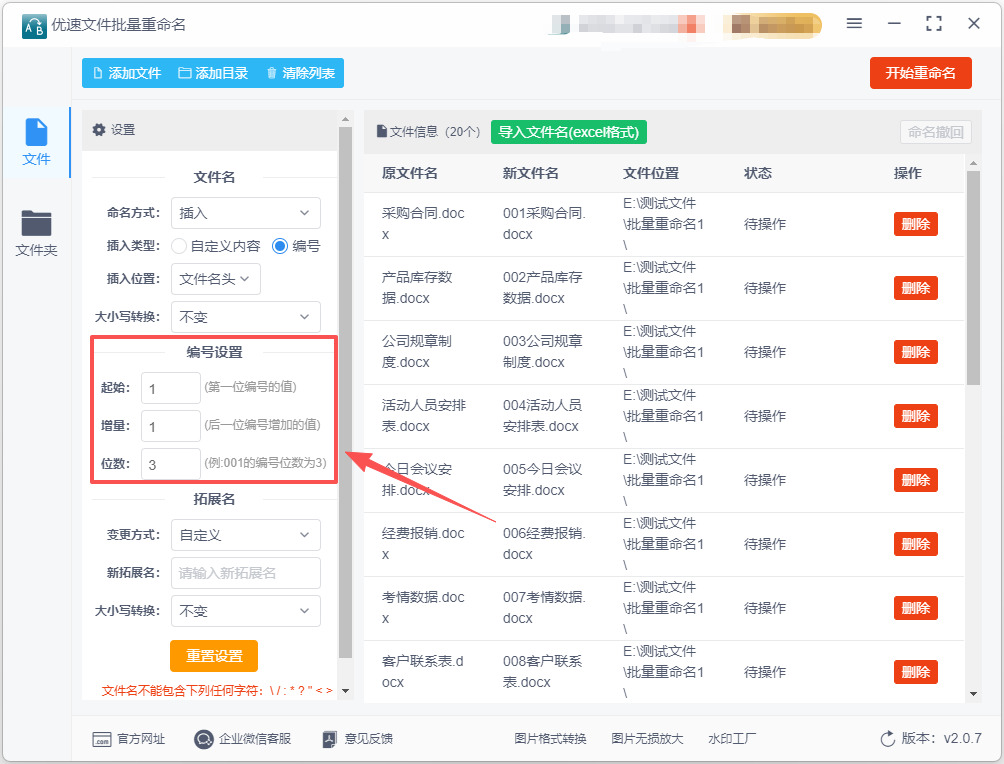Click the orange 重置设置 button
This screenshot has height=764, width=1004.
(x=214, y=656)
